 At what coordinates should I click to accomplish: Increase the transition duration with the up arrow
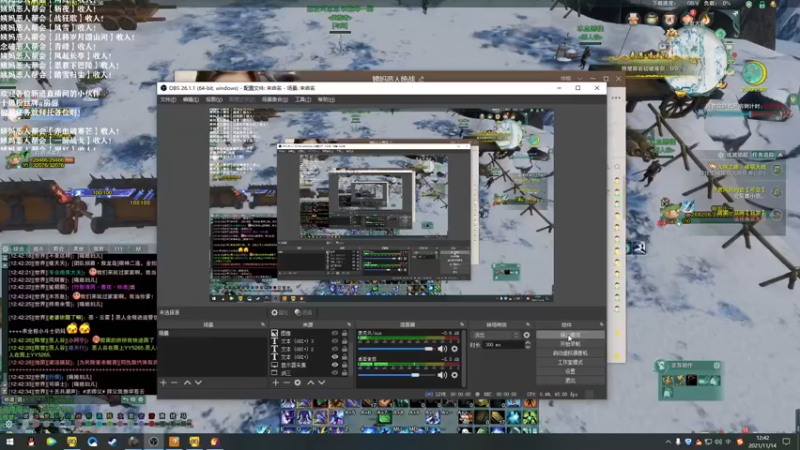pos(528,343)
